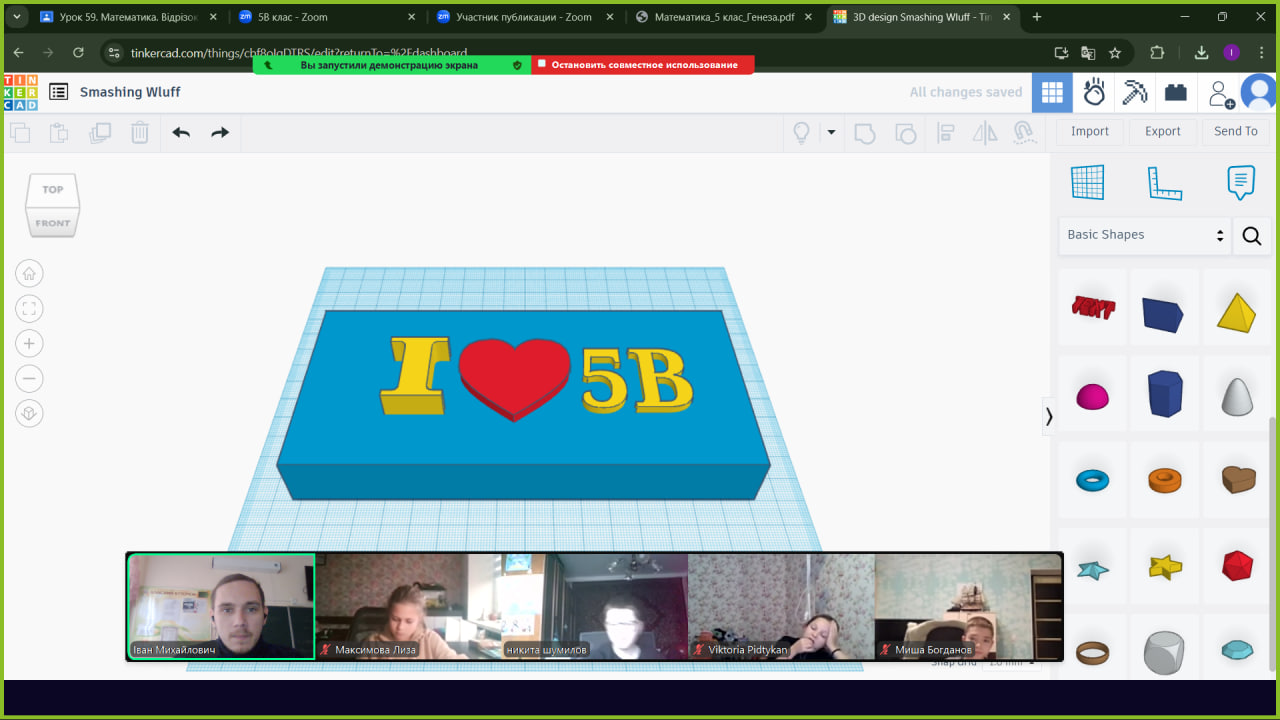Open the Workplane tool
Viewport: 1280px width, 720px height.
pos(1087,183)
